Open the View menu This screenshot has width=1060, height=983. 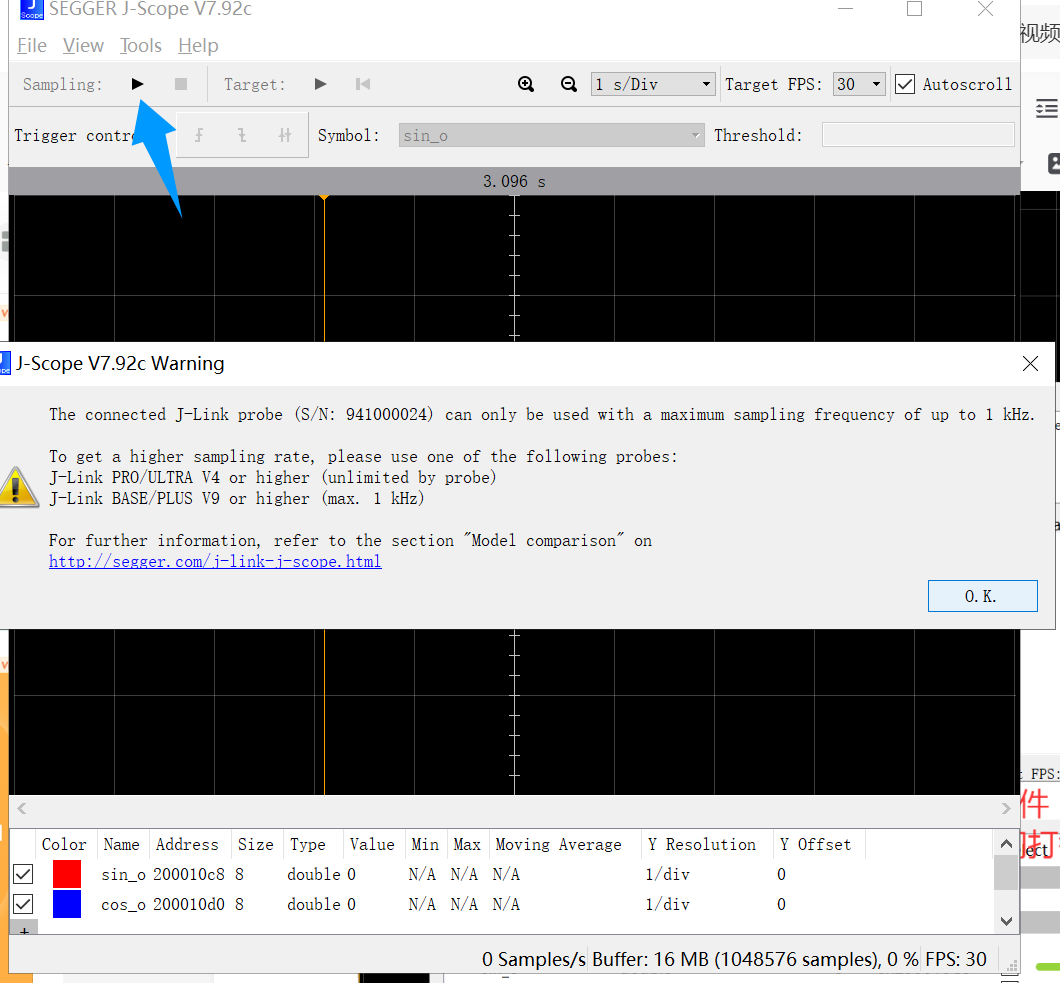coord(83,45)
